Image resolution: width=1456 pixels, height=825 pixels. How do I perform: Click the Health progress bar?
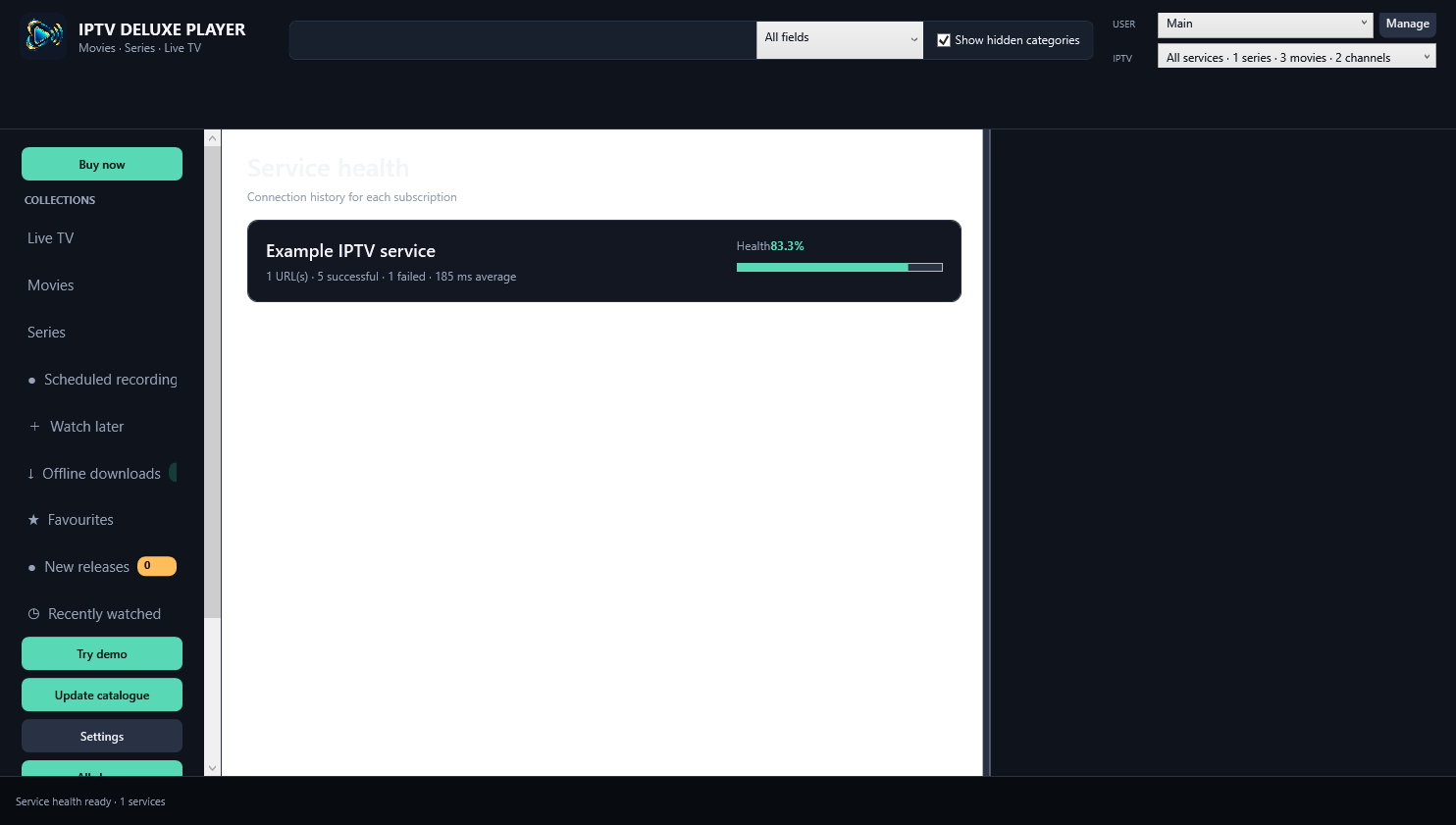tap(840, 267)
